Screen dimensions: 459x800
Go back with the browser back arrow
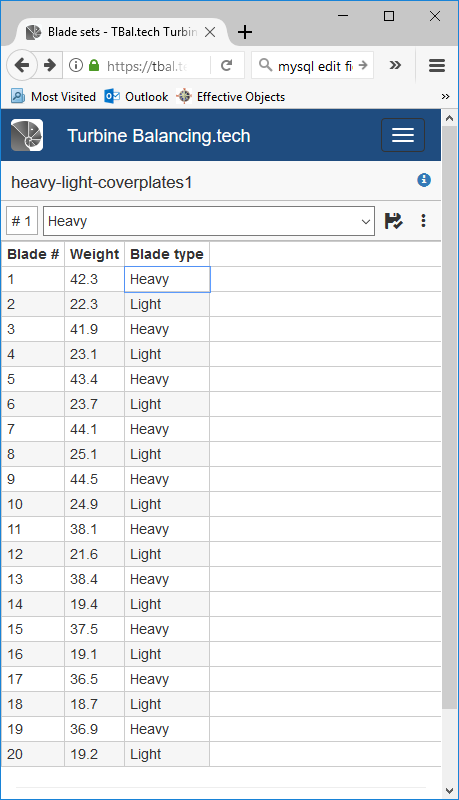22,65
